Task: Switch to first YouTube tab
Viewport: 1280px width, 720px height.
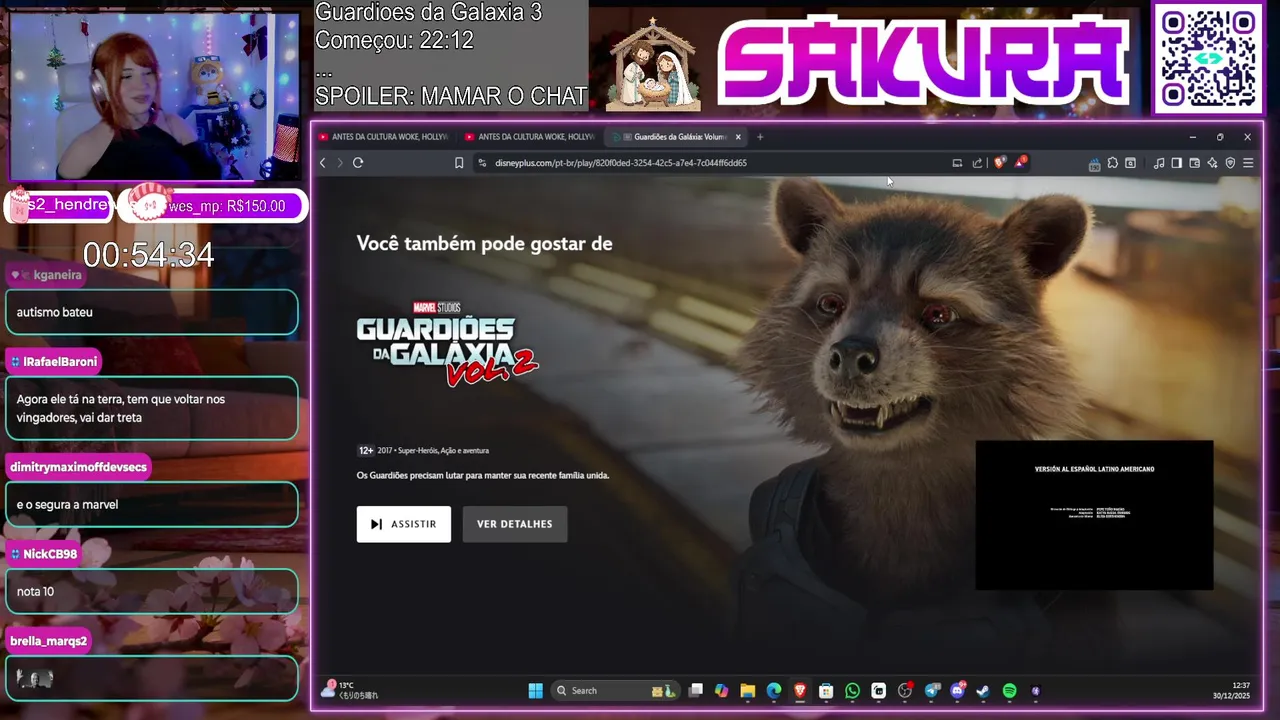Action: pos(383,137)
